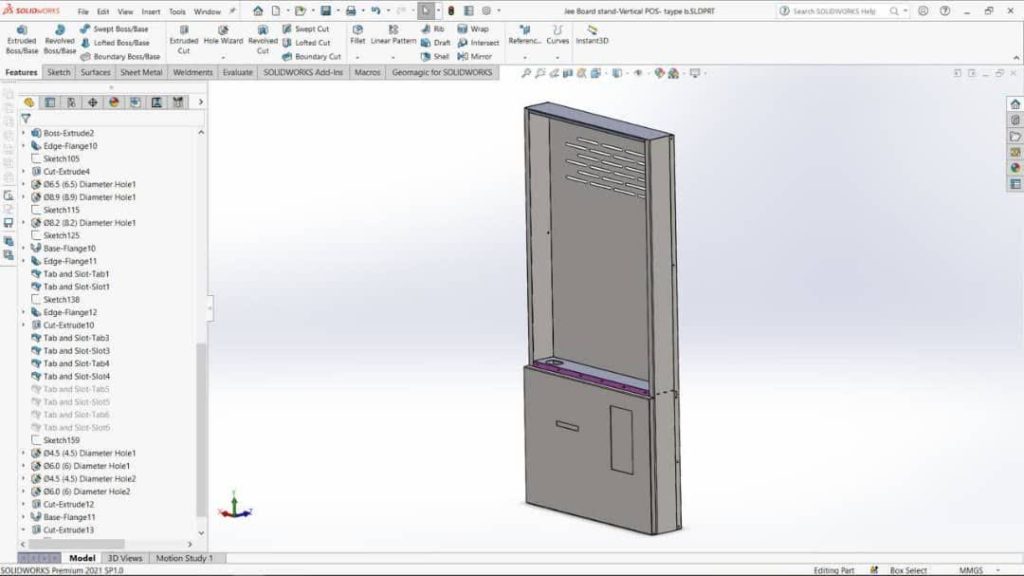The height and width of the screenshot is (576, 1024).
Task: Open the Window menu
Action: pos(207,12)
